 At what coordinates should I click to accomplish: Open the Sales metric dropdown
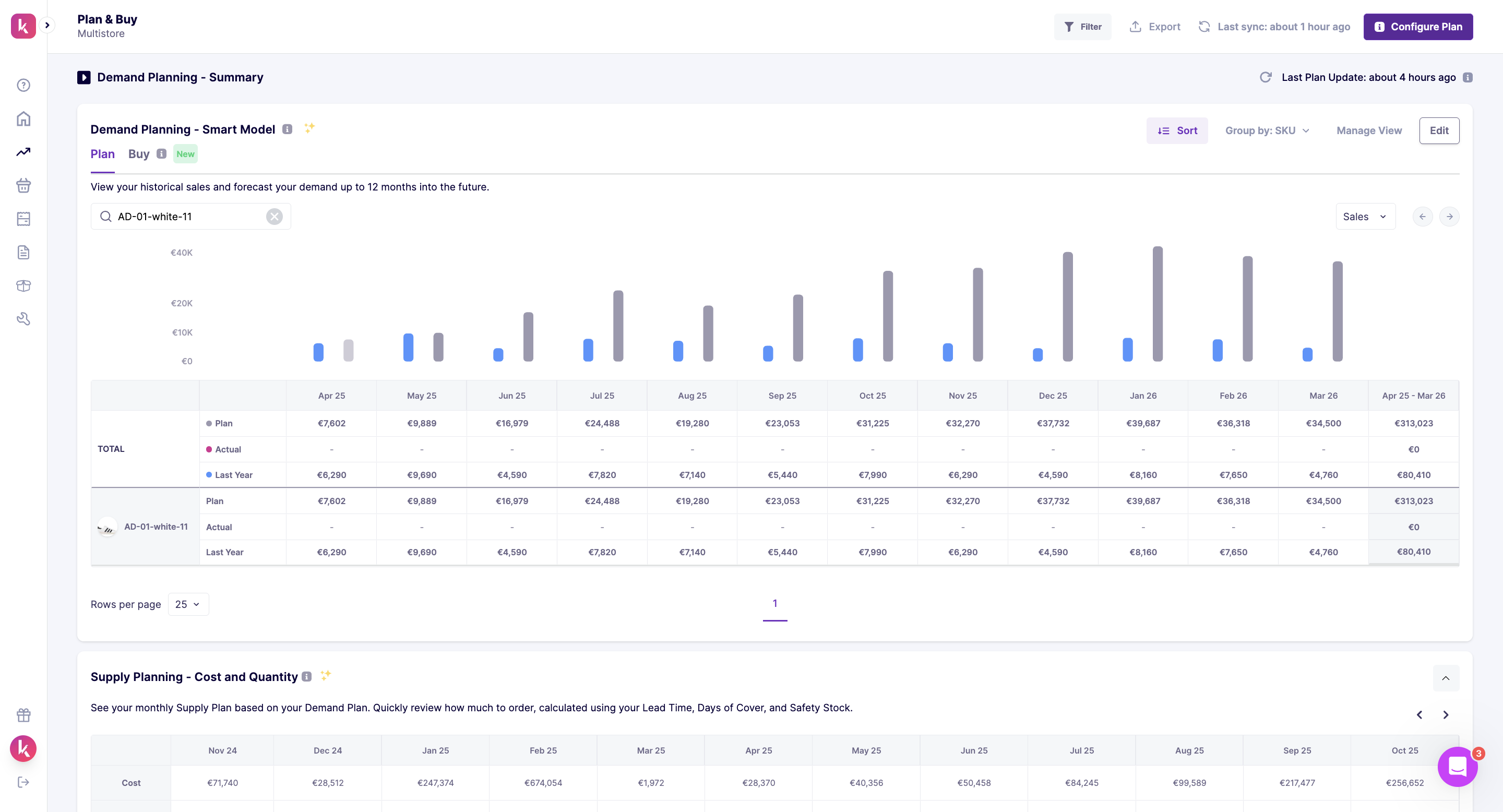[x=1365, y=217]
